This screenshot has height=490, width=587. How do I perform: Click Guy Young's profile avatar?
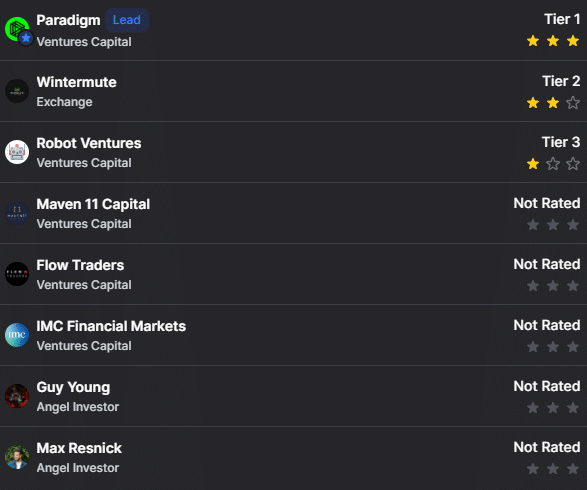(x=17, y=396)
